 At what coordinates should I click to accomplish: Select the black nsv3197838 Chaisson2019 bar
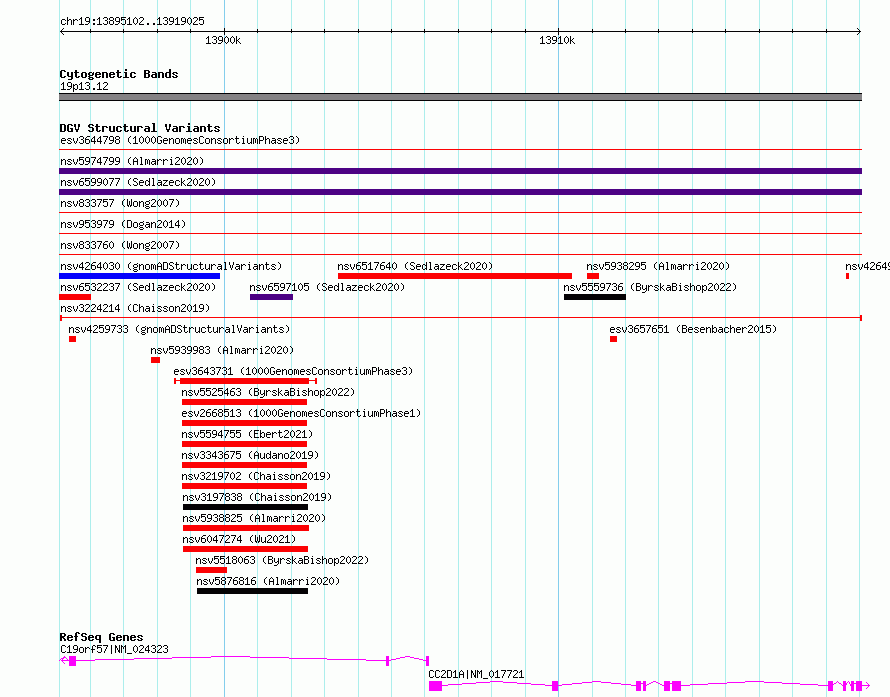click(x=245, y=507)
